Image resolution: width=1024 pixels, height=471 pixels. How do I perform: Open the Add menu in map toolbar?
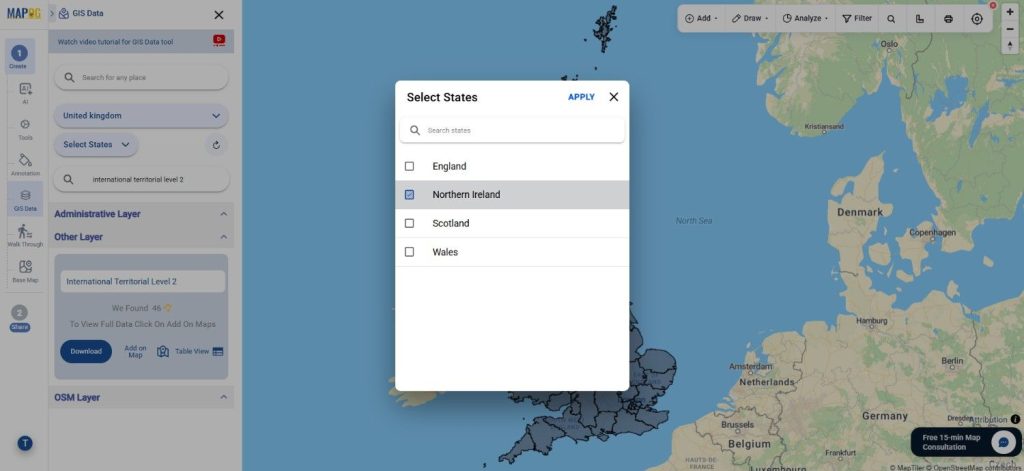point(701,18)
